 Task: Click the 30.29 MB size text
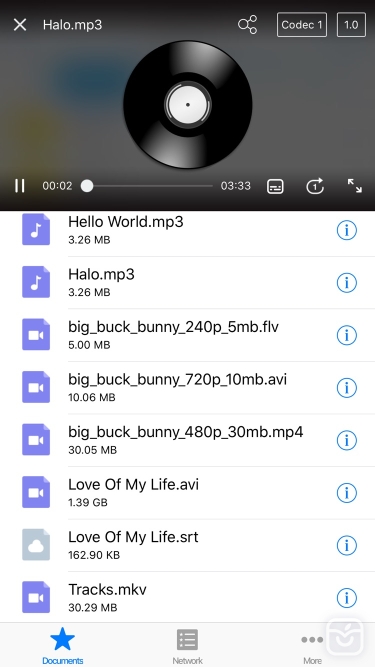point(92,607)
